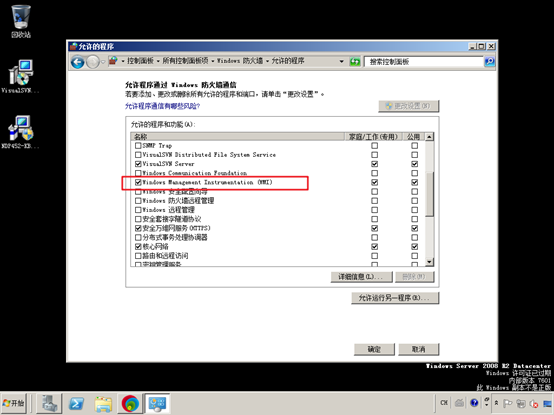This screenshot has height=415, width=554.
Task: Click the forward navigation arrow
Action: [x=93, y=62]
